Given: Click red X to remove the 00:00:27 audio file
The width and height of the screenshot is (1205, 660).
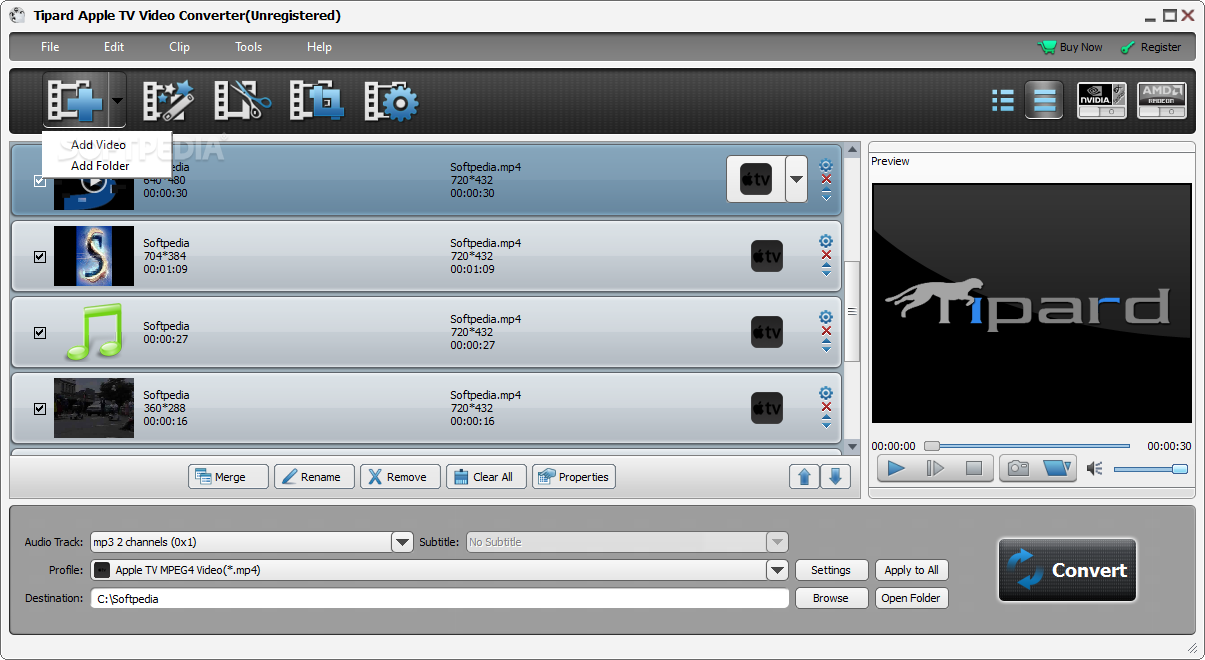Looking at the screenshot, I should [x=826, y=331].
